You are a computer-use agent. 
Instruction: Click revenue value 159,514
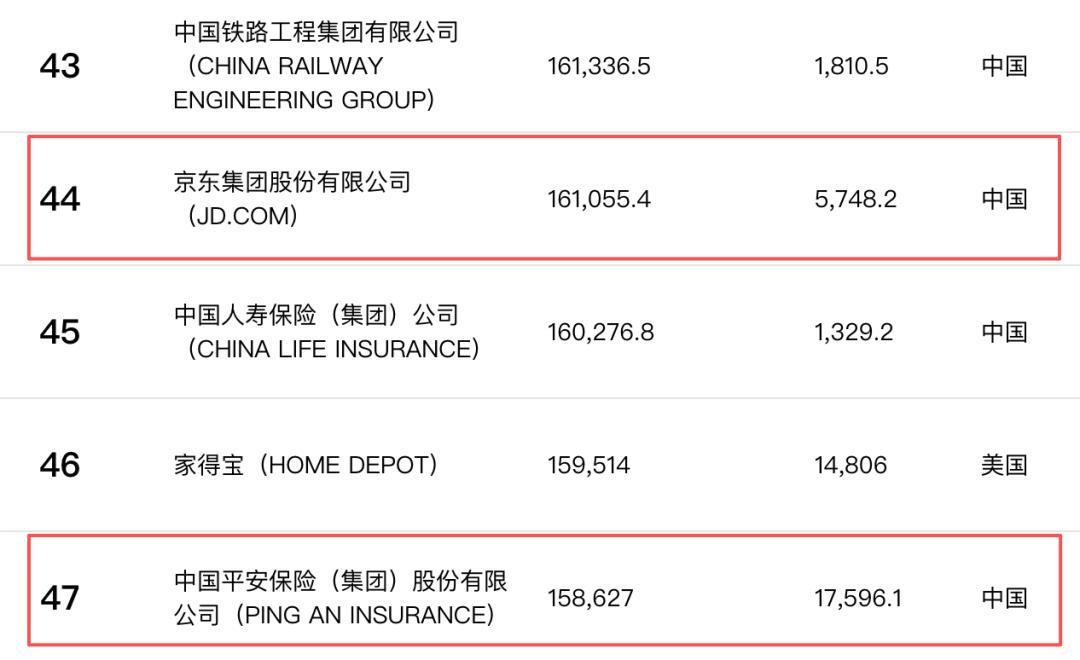point(589,465)
